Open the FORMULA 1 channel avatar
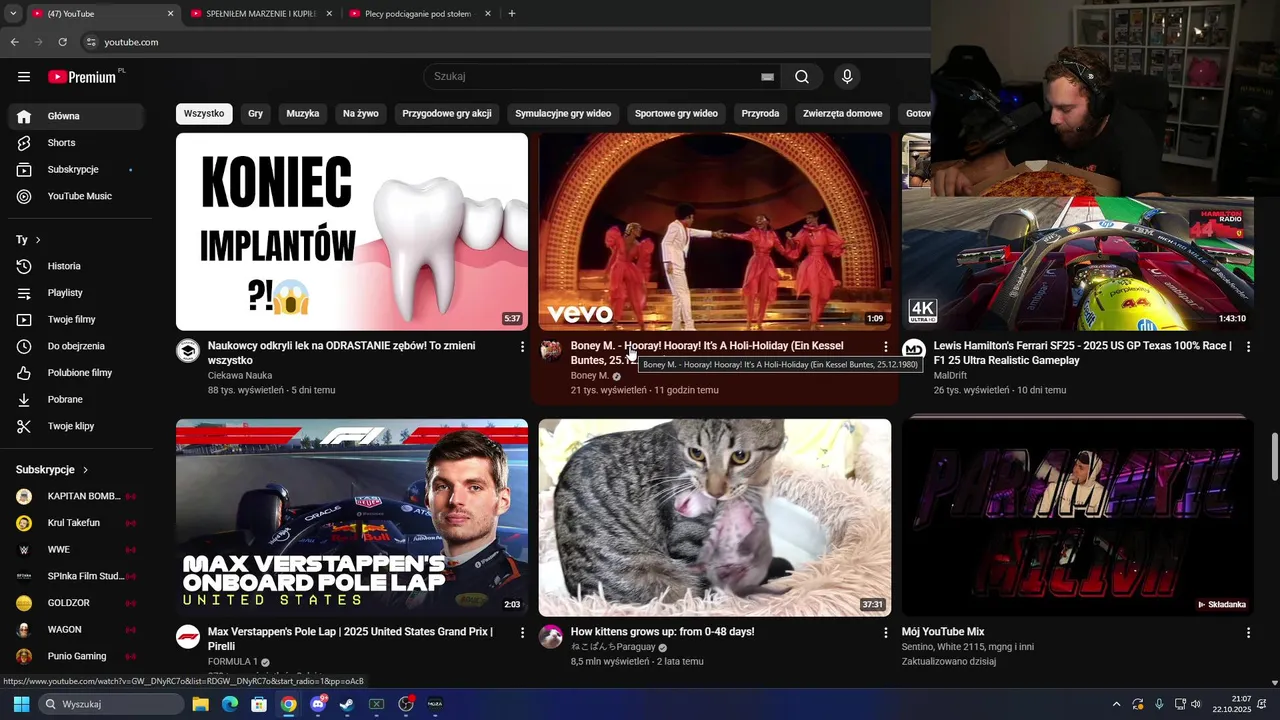The height and width of the screenshot is (720, 1280). pos(188,637)
